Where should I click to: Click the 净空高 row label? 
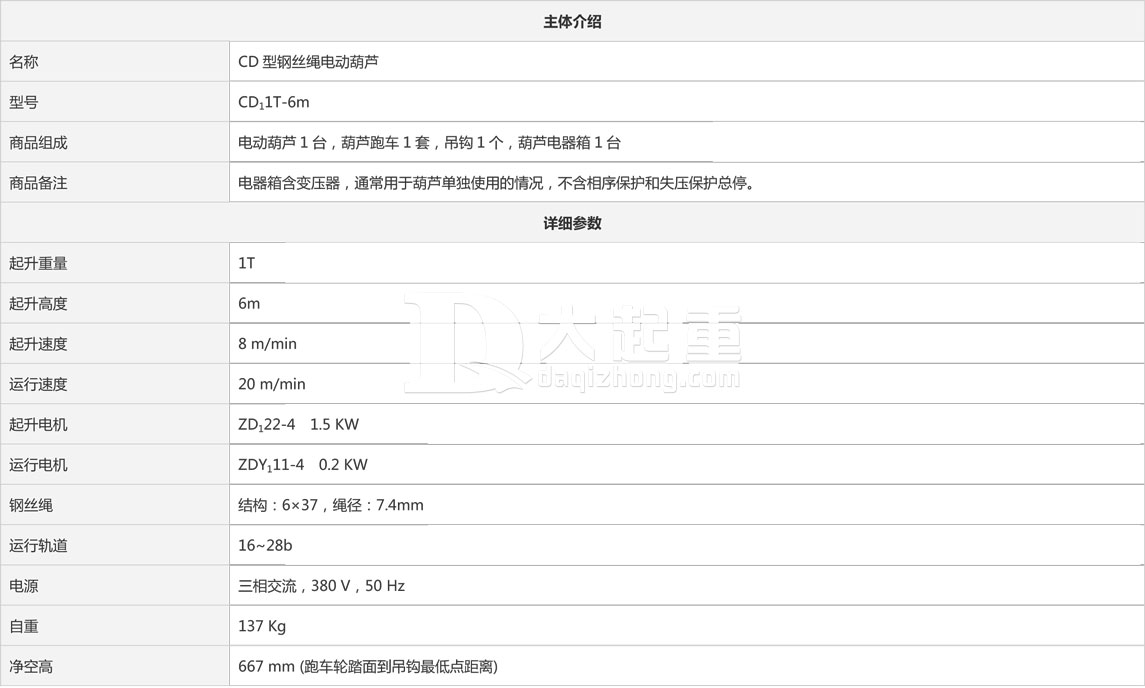(x=31, y=667)
